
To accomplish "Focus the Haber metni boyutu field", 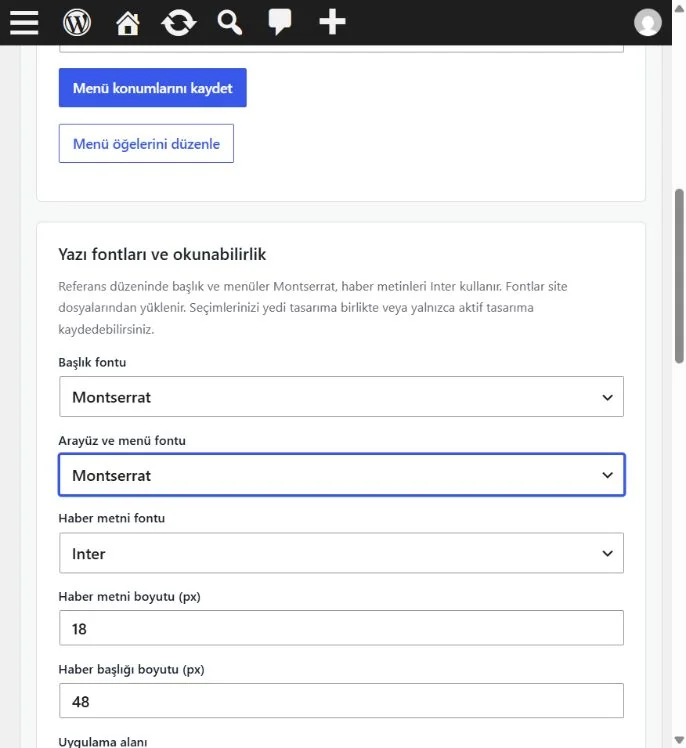I will coord(341,628).
